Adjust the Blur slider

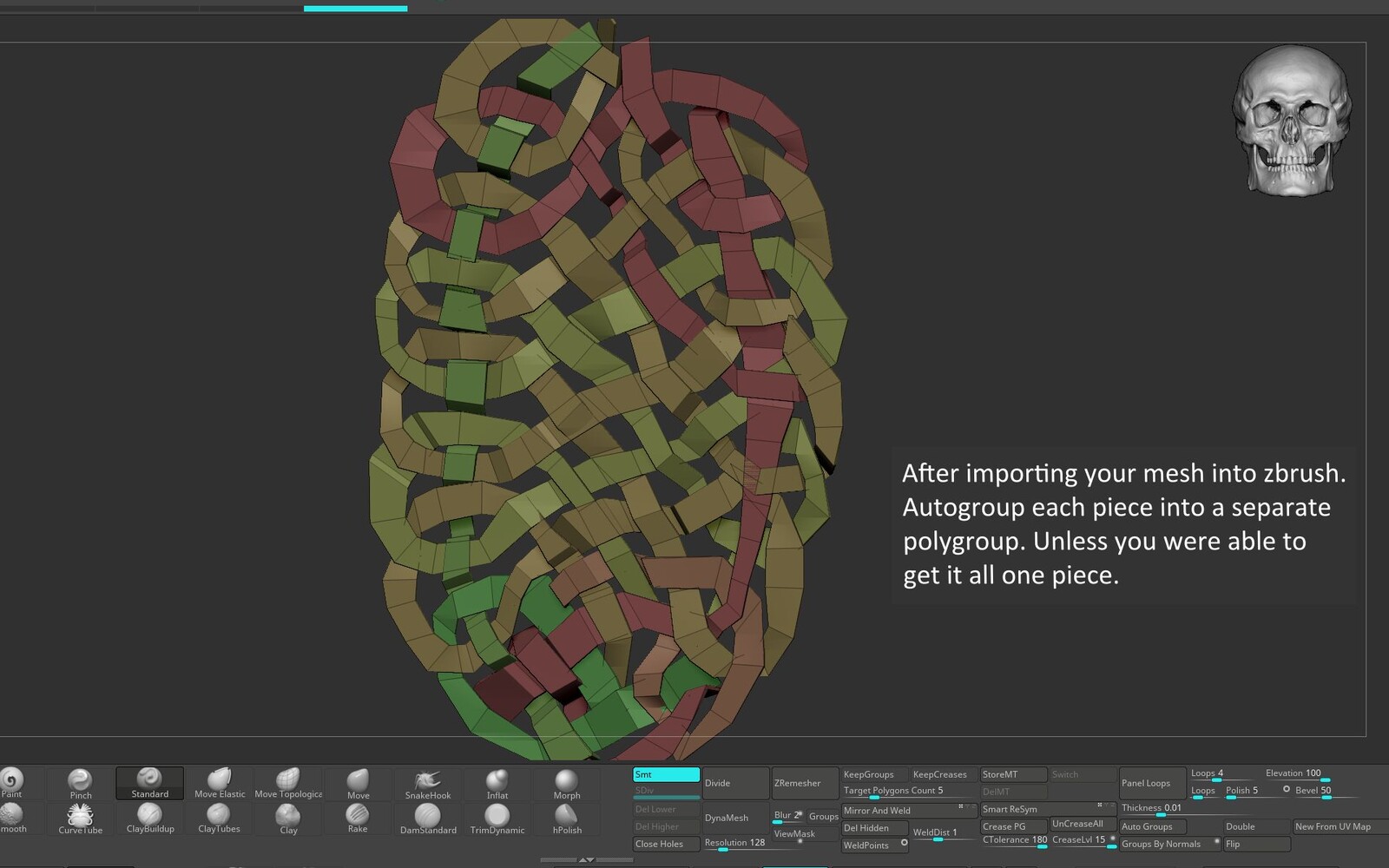coord(788,816)
